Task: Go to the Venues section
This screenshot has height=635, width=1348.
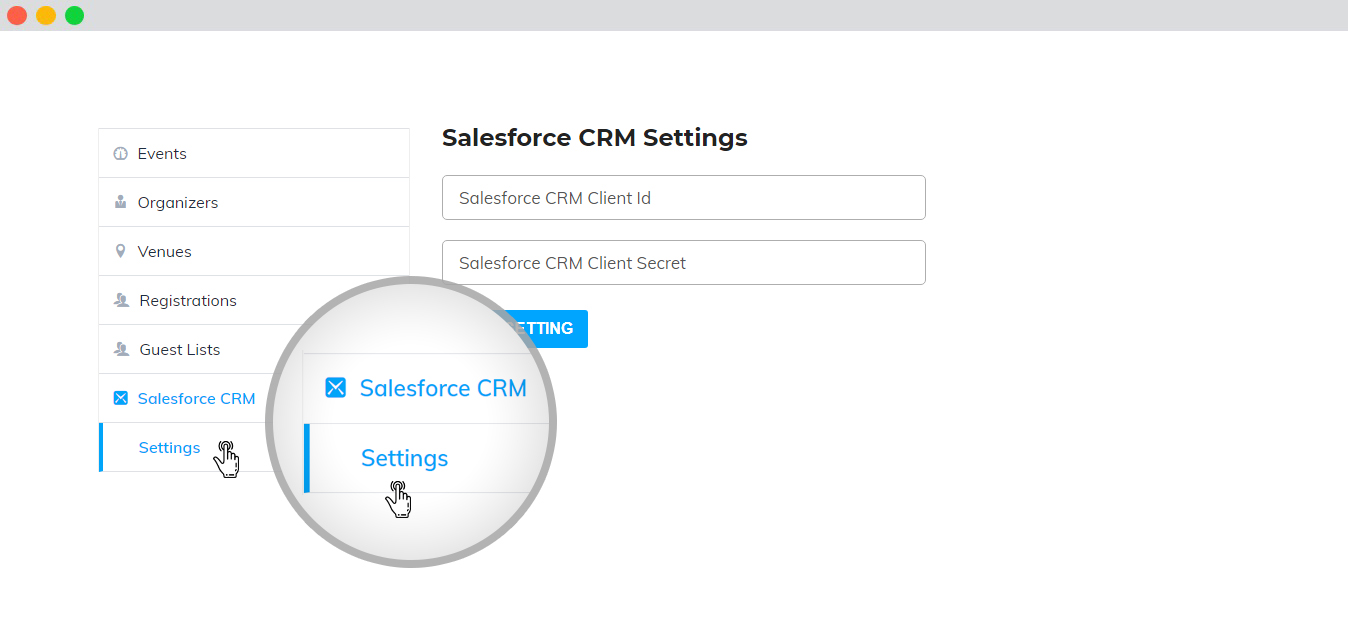Action: tap(254, 251)
